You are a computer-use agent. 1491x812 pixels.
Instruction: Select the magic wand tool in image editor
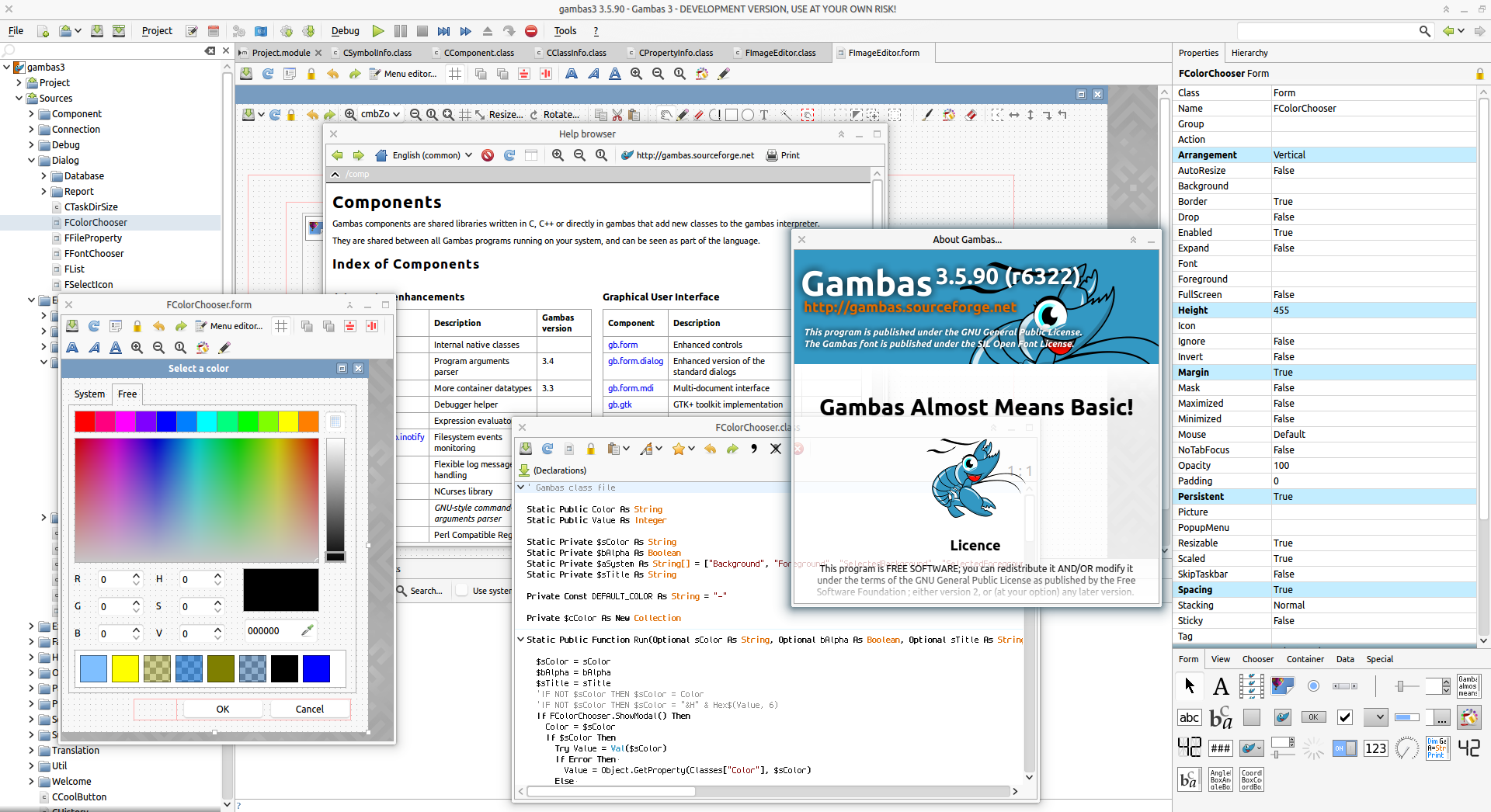pyautogui.click(x=786, y=115)
